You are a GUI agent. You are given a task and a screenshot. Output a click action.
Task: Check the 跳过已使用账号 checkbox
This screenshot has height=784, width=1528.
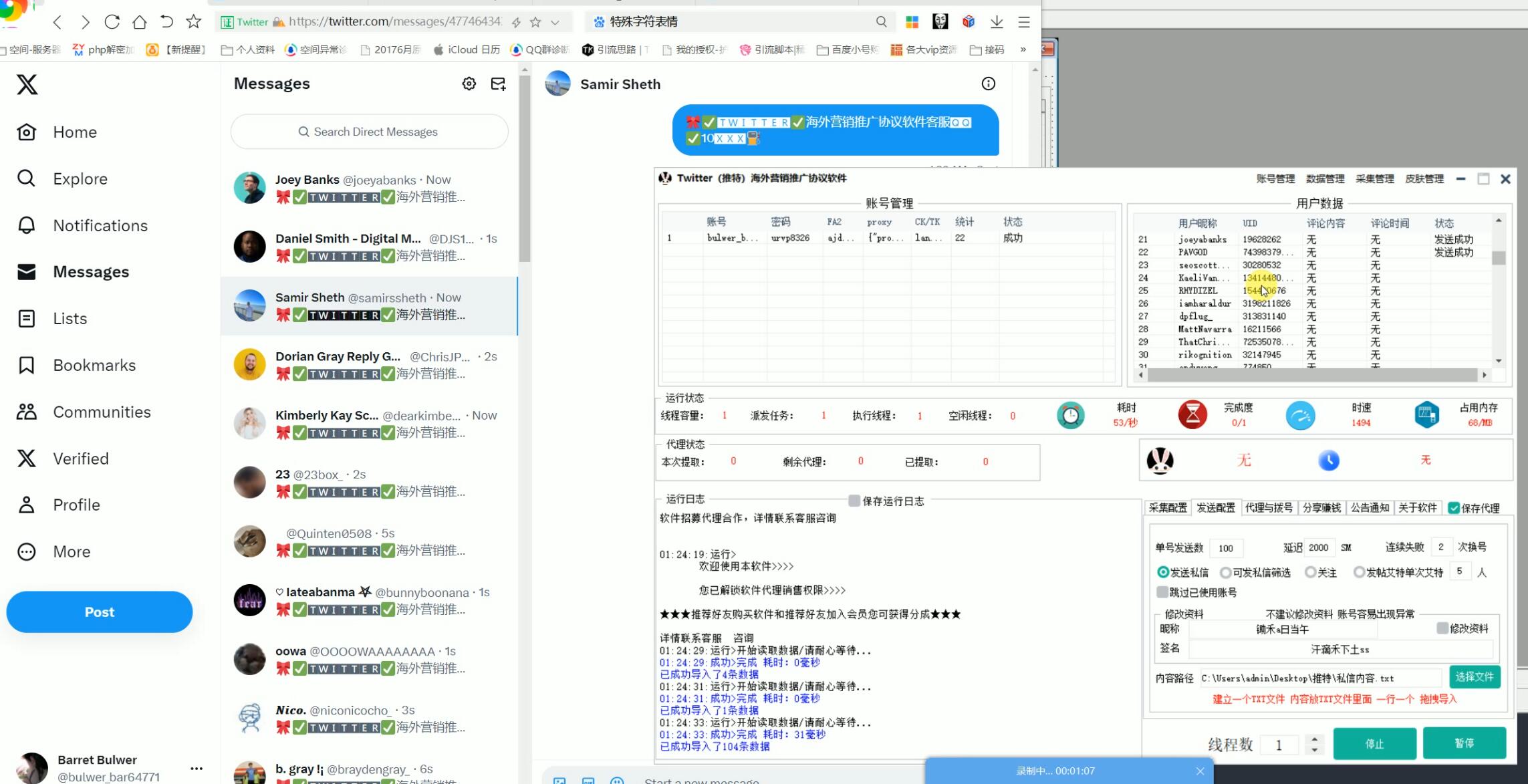[x=1162, y=592]
